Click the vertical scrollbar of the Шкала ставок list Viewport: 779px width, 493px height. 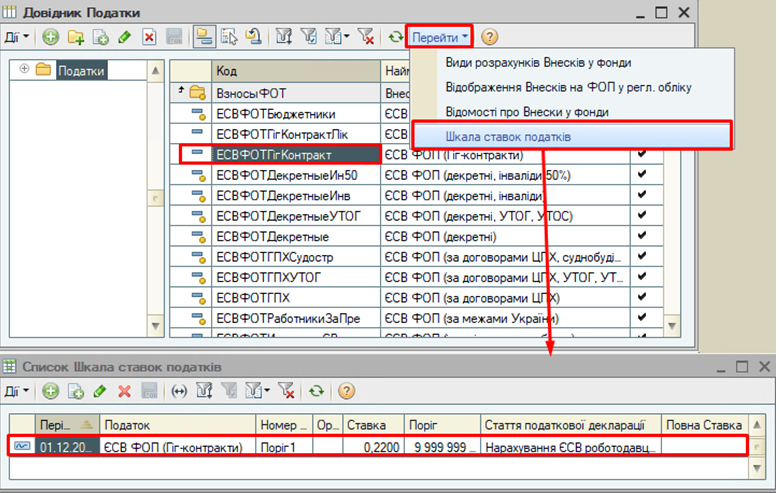[x=765, y=445]
